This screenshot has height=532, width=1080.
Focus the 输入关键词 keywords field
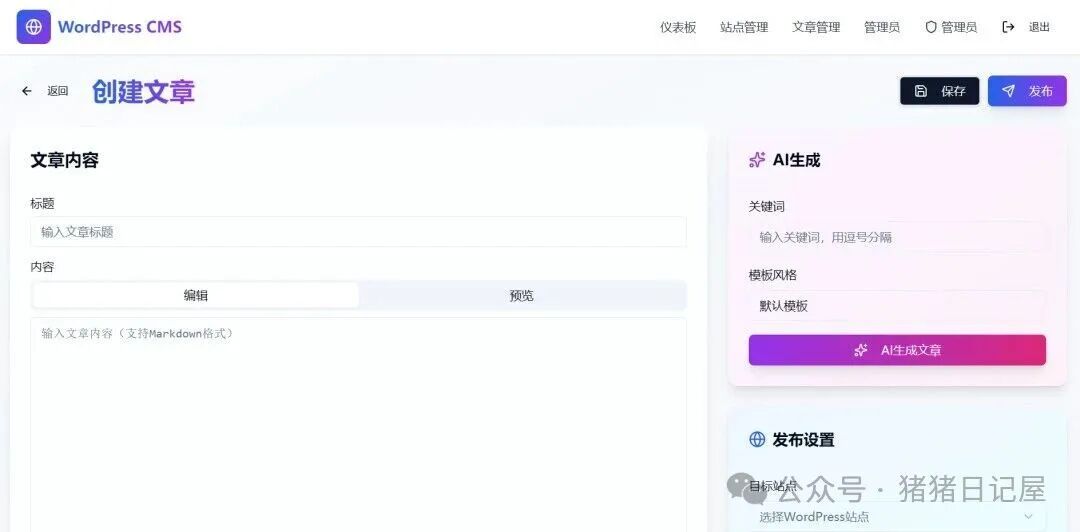(x=897, y=237)
